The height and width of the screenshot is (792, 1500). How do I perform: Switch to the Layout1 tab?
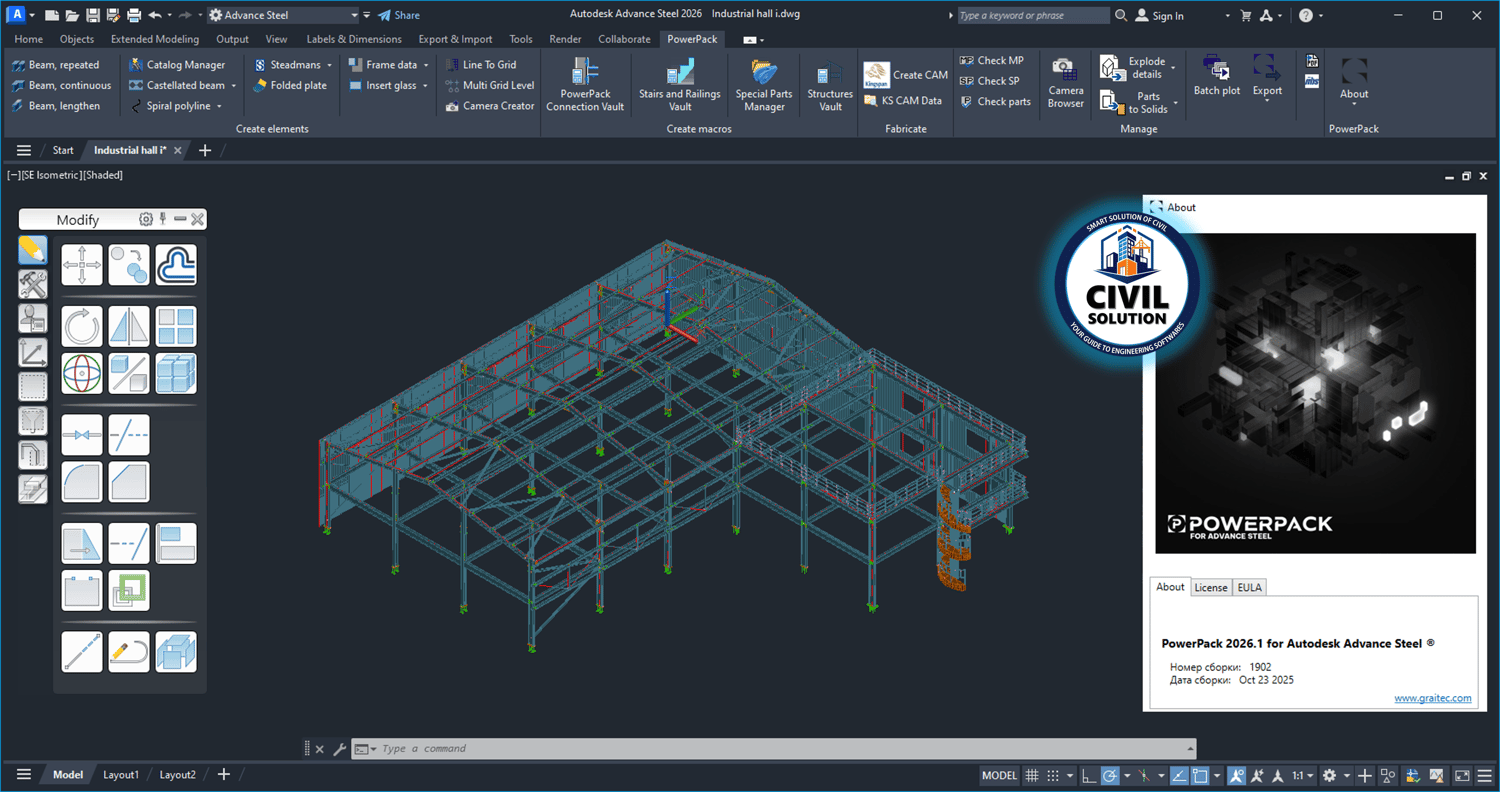click(x=121, y=775)
